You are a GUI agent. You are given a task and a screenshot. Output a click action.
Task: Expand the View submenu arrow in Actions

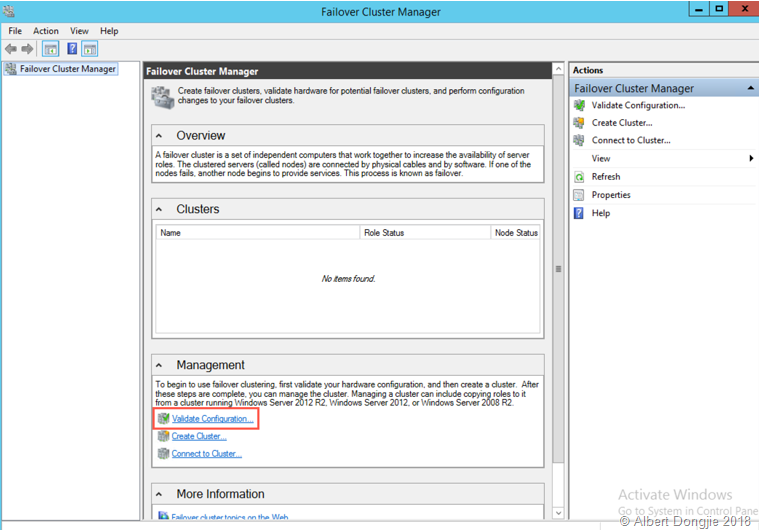751,158
